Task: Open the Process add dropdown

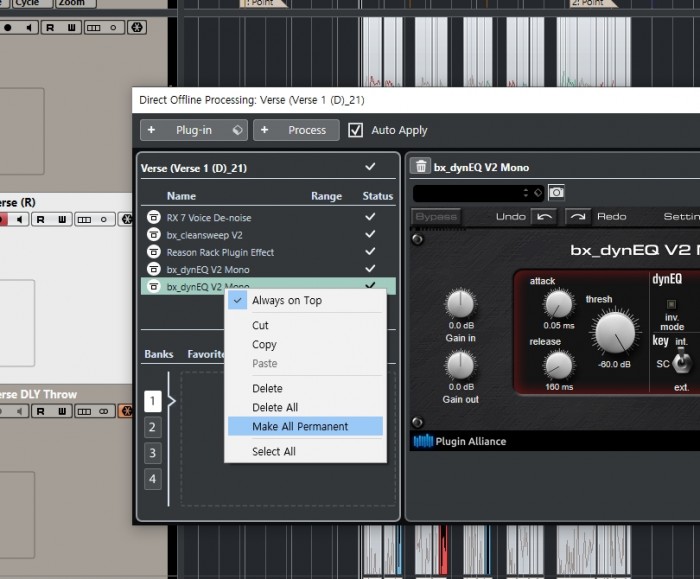Action: click(296, 130)
